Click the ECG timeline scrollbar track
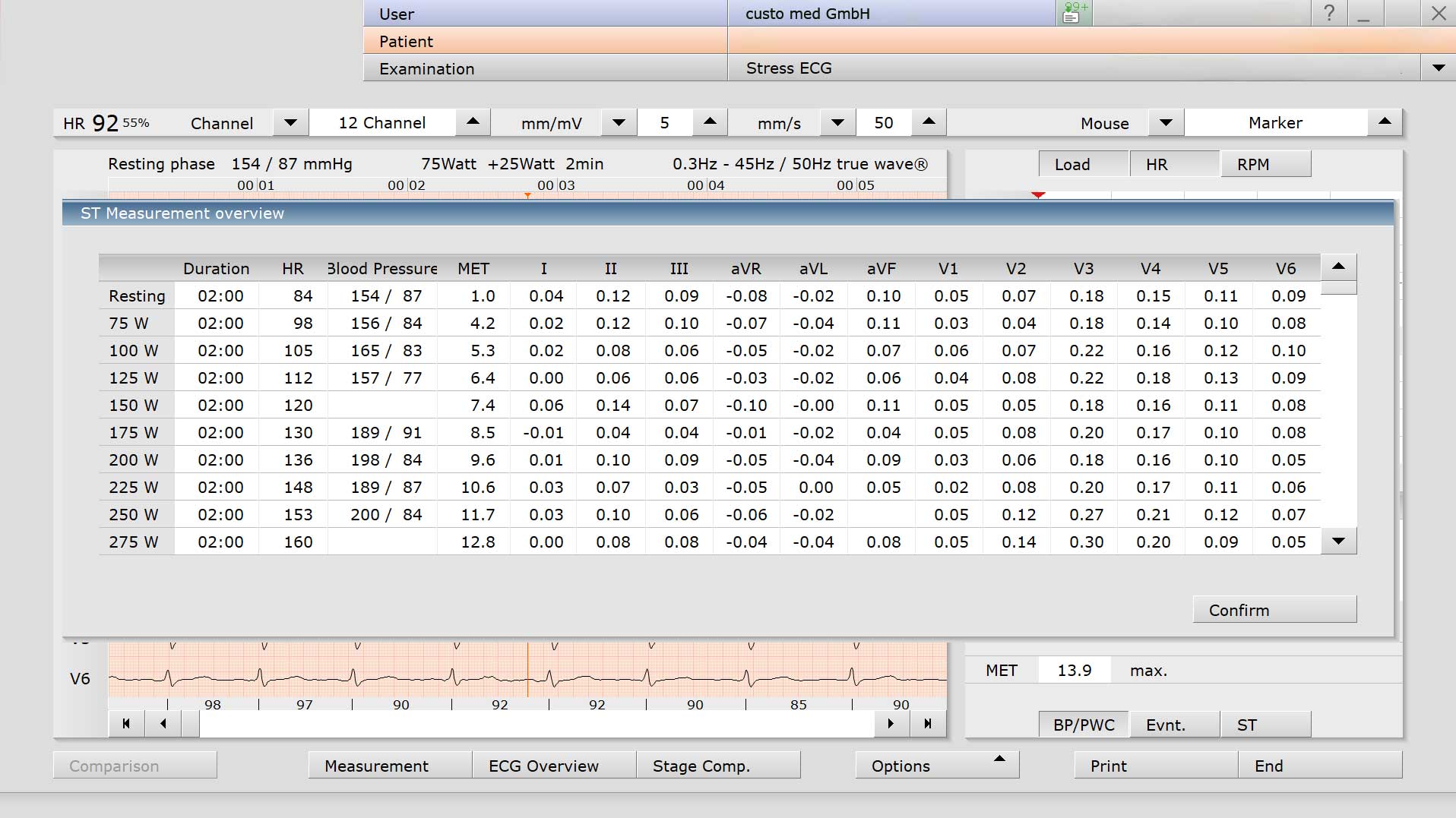The image size is (1456, 818). (x=537, y=724)
